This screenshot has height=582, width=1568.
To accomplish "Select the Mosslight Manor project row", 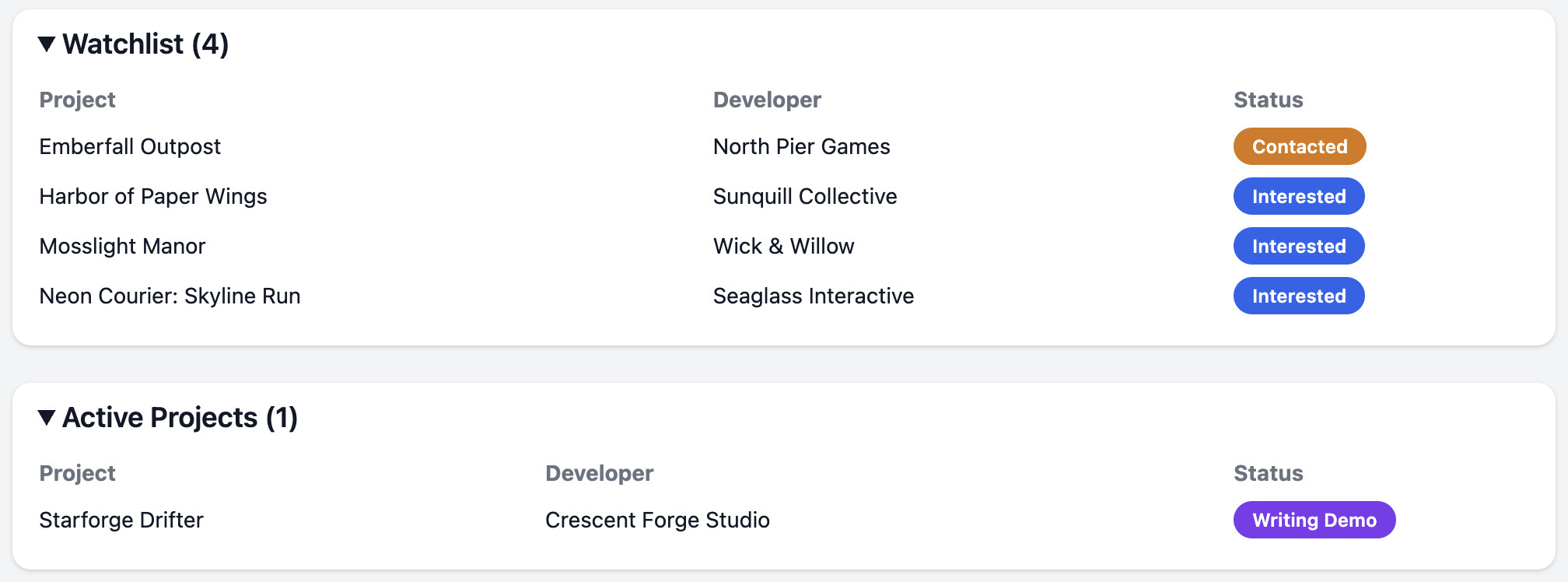I will coord(122,246).
